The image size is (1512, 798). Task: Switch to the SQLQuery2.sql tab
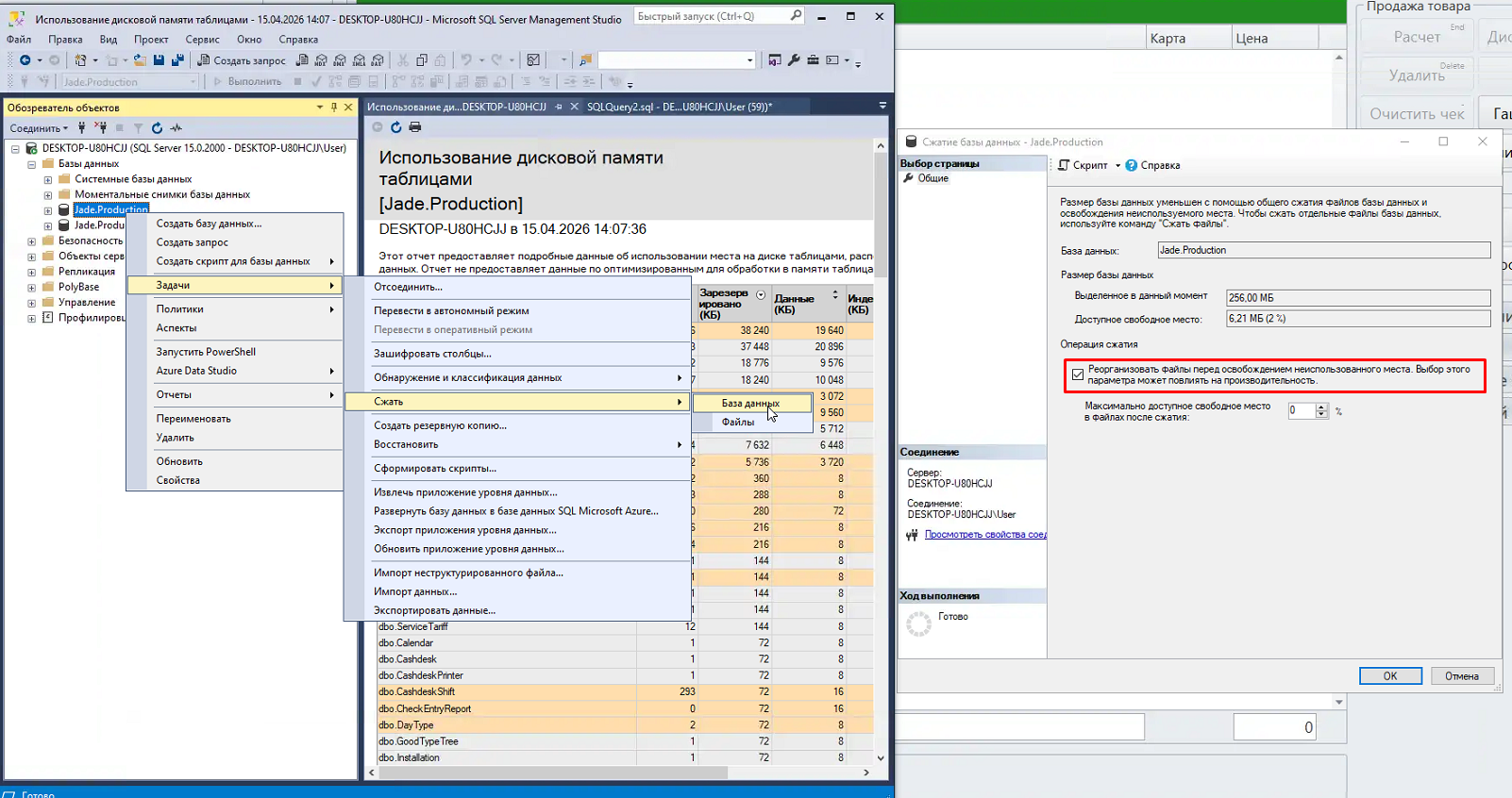678,107
